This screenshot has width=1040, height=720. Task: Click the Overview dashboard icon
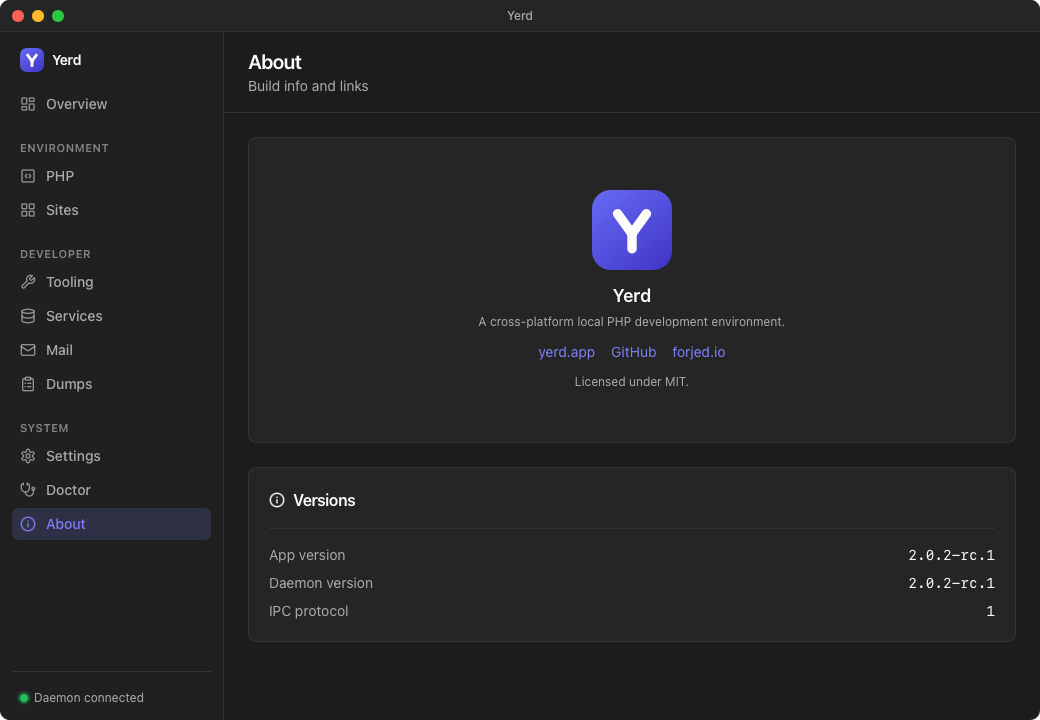pos(28,104)
